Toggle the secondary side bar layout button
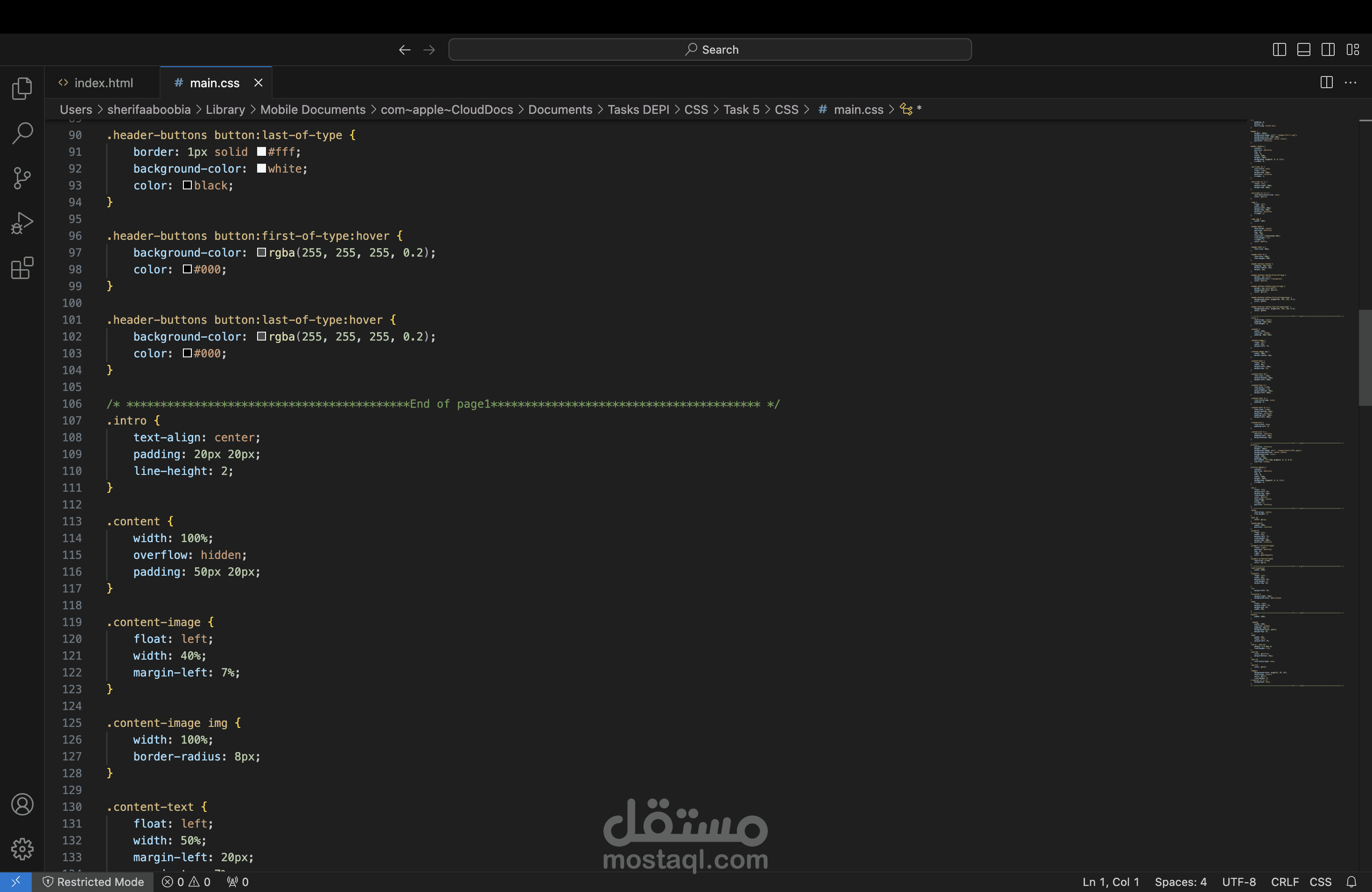Image resolution: width=1372 pixels, height=892 pixels. pyautogui.click(x=1328, y=49)
